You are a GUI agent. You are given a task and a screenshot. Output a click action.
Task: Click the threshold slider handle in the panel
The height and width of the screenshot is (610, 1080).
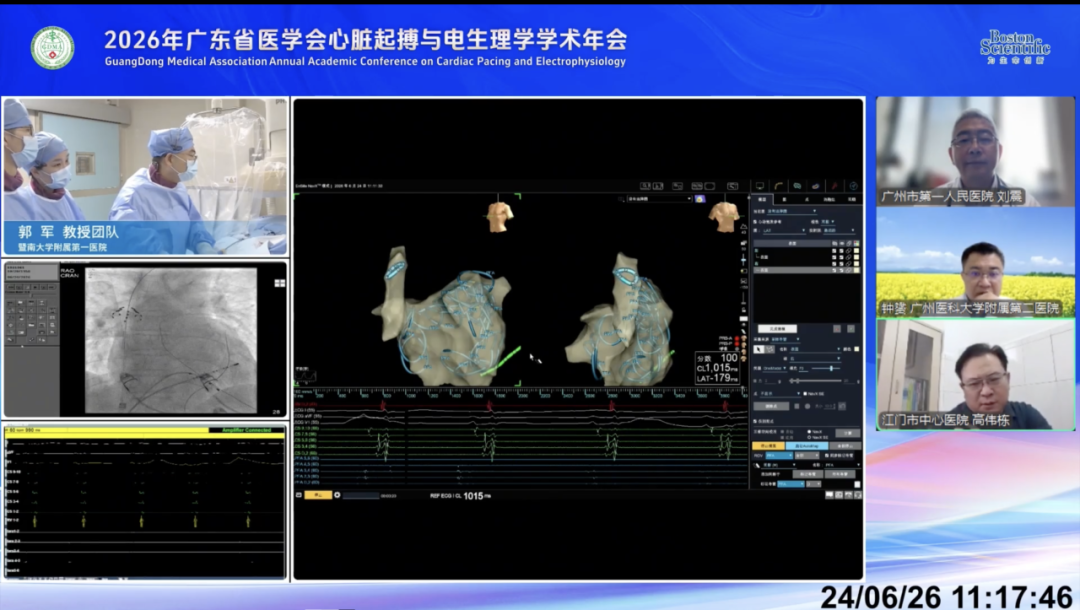coord(831,368)
